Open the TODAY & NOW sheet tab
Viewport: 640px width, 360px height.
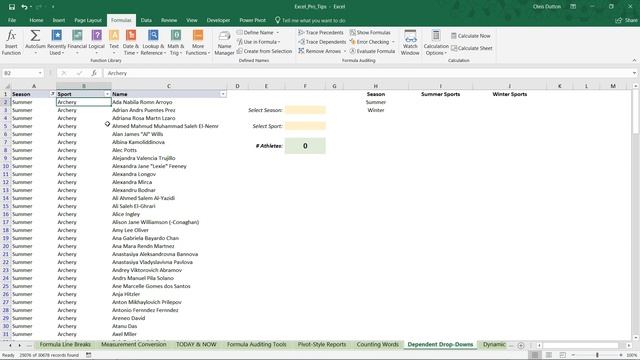[196, 344]
